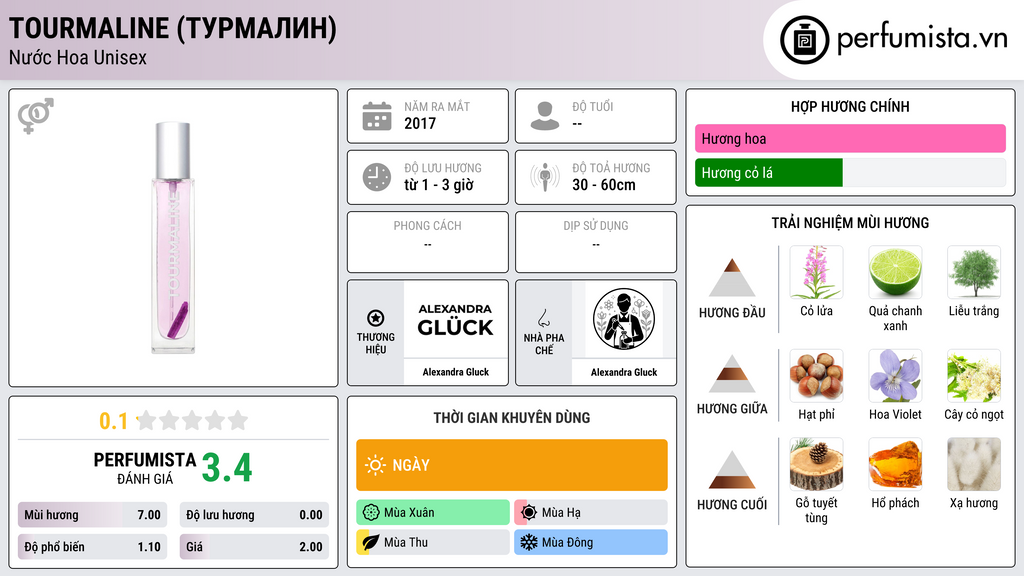Click the pink Hương hoa accord bar

point(850,138)
